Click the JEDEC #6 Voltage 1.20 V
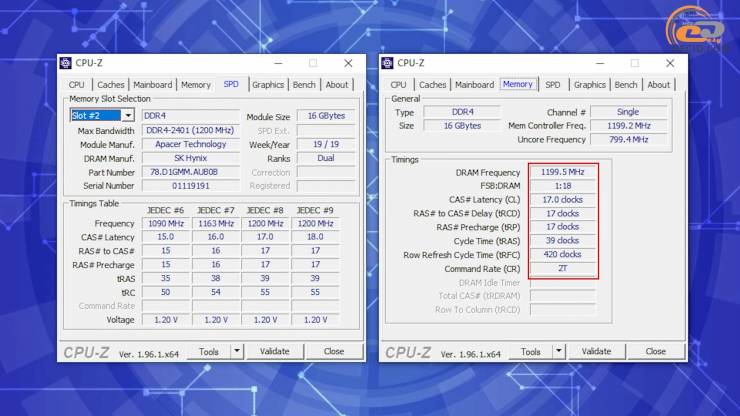The image size is (740, 416). coord(166,320)
